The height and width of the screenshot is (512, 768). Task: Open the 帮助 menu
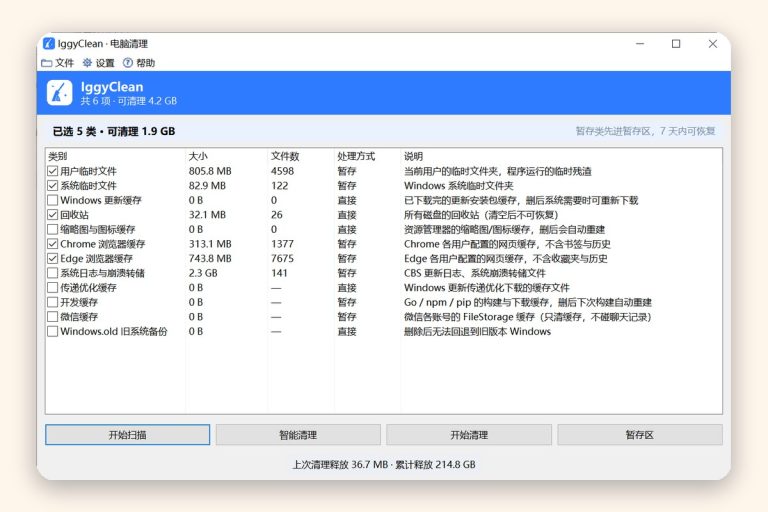139,63
